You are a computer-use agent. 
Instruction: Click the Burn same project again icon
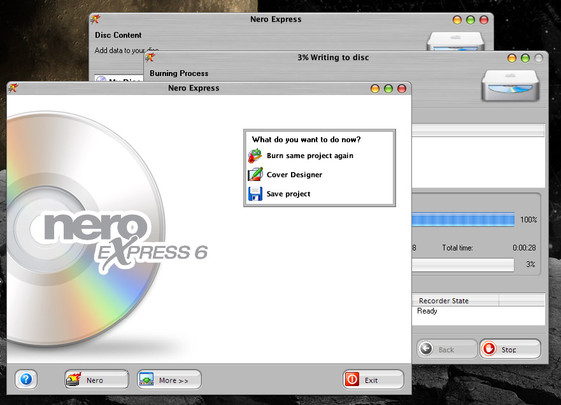point(255,156)
